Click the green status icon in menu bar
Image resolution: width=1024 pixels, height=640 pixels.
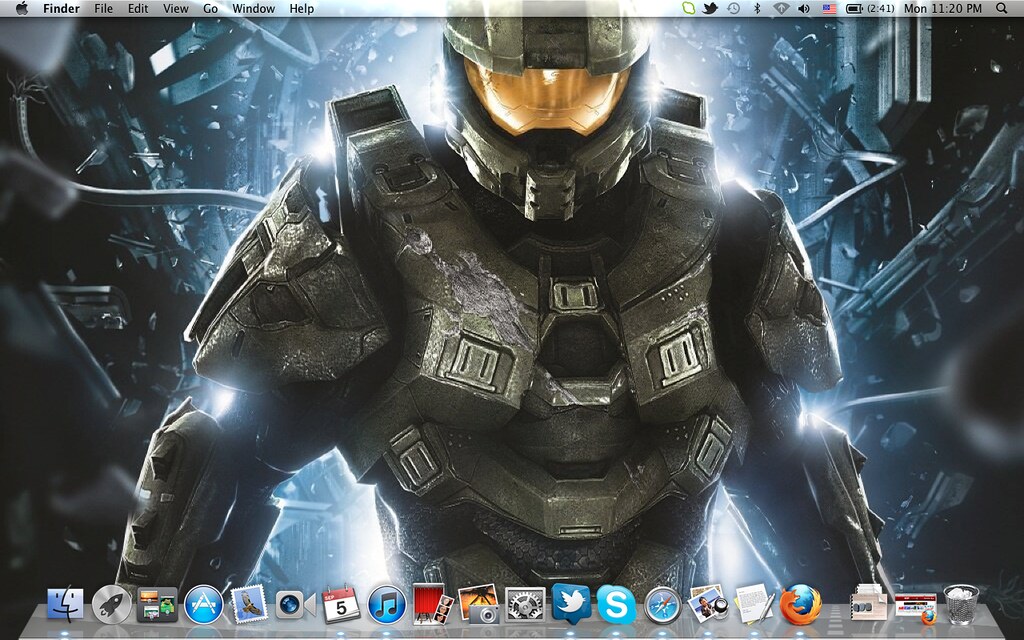688,8
